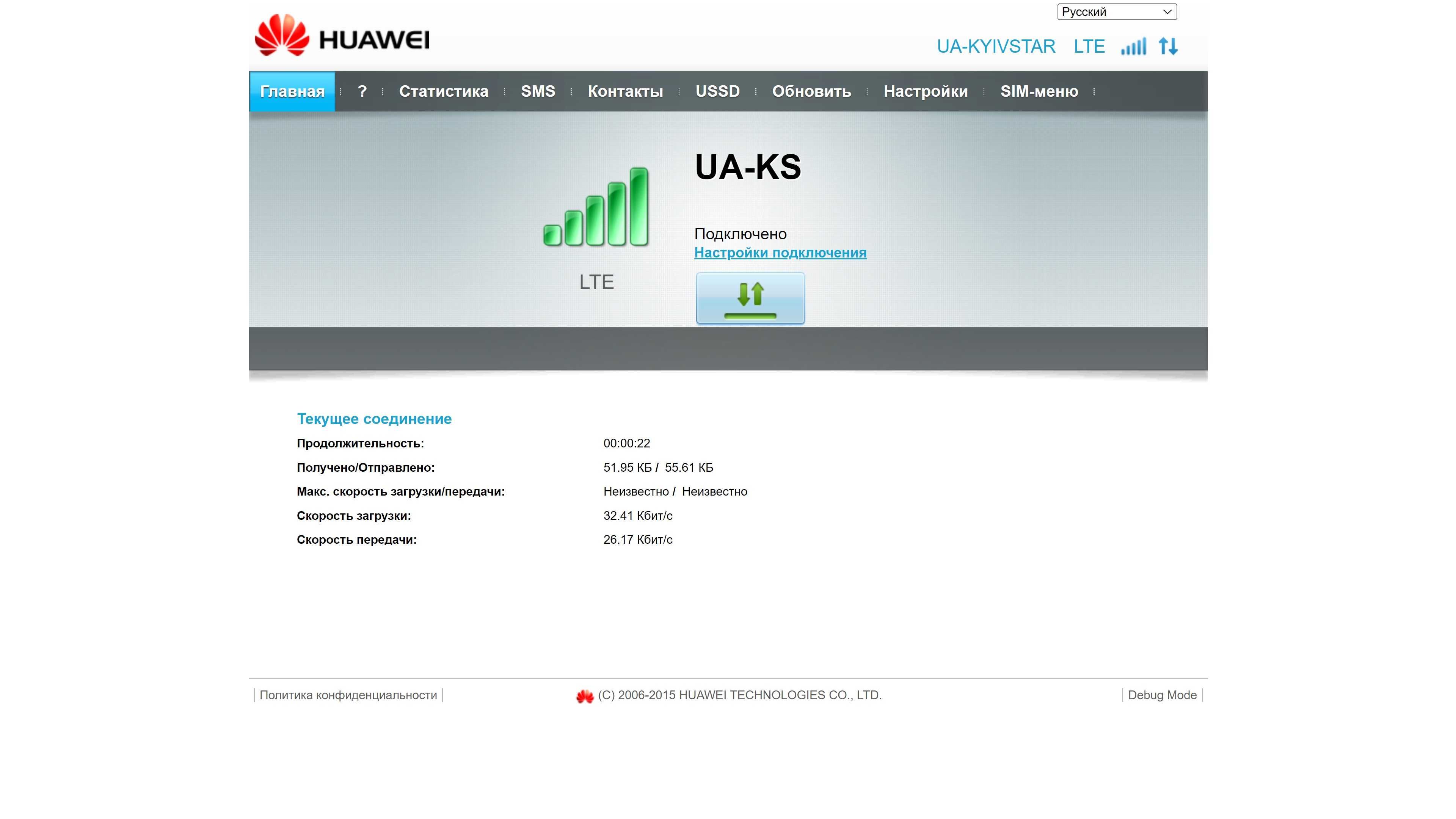
Task: Click the upload speed 26.17 Кбит/с
Action: (x=638, y=540)
